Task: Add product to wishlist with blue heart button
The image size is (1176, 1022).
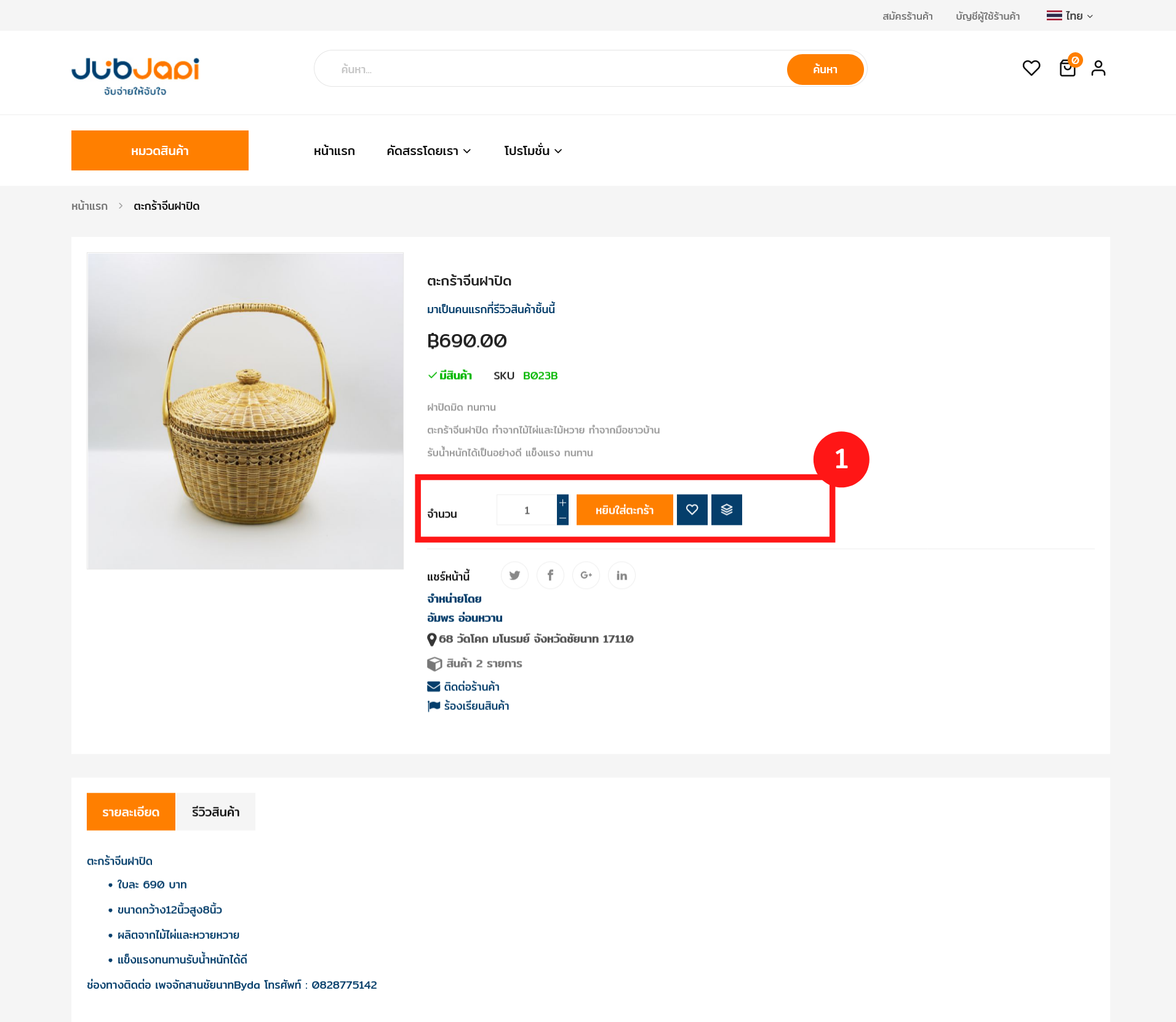Action: coord(692,509)
